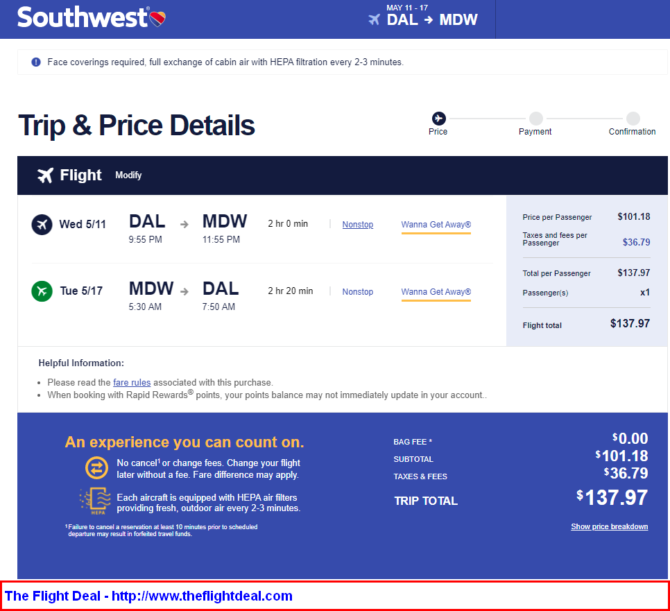The width and height of the screenshot is (670, 611).
Task: Click the yellow change-flight arrows icon
Action: click(x=97, y=468)
